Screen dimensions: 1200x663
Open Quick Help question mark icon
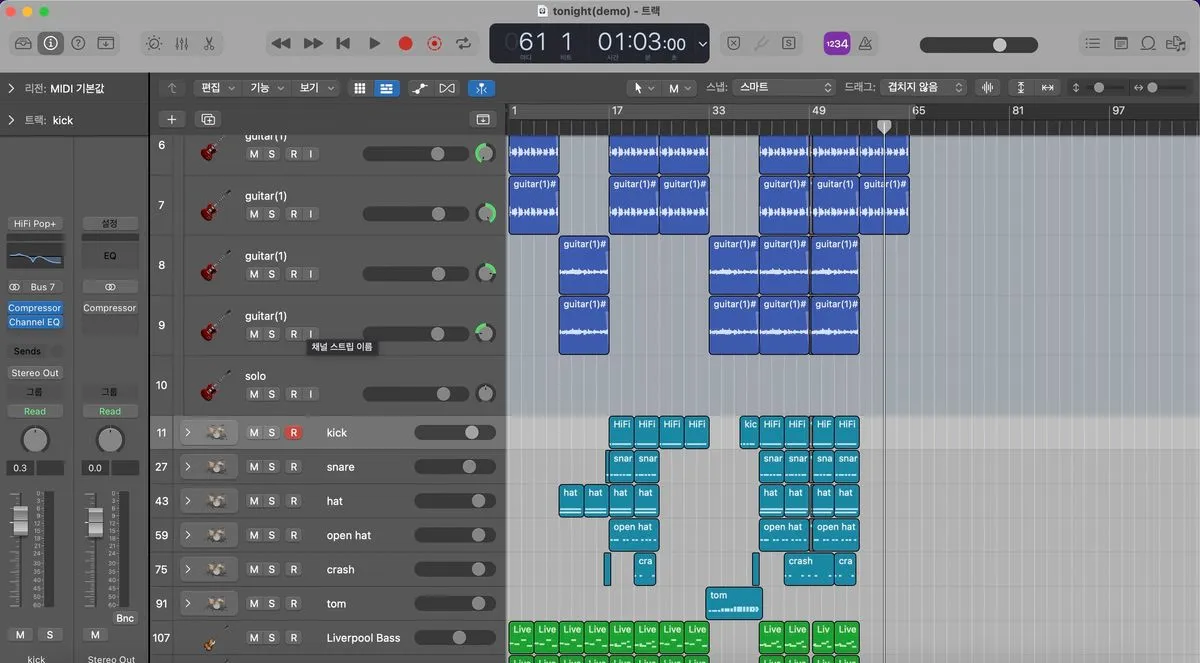coord(78,43)
